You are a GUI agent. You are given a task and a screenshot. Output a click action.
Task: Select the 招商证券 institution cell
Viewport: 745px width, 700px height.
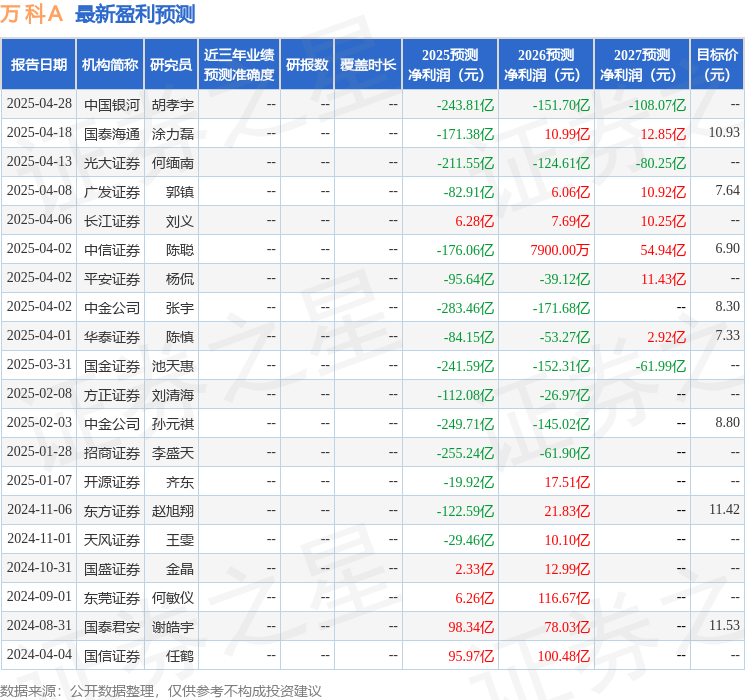(112, 452)
